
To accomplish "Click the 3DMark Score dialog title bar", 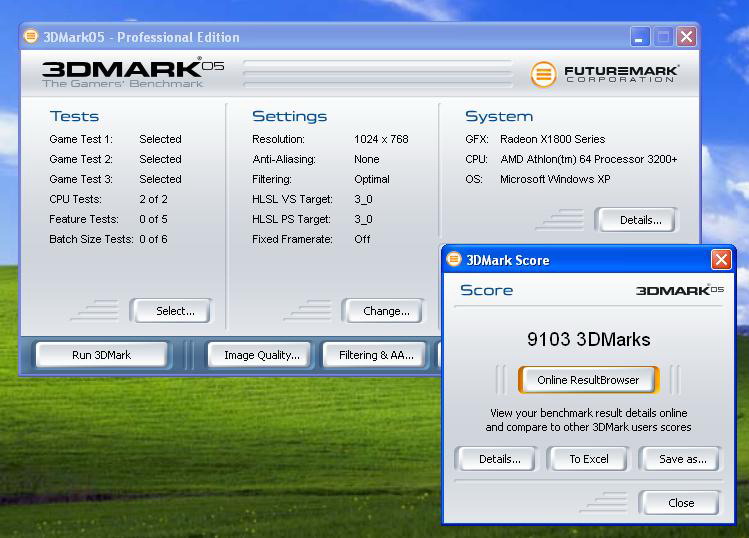I will tap(580, 260).
